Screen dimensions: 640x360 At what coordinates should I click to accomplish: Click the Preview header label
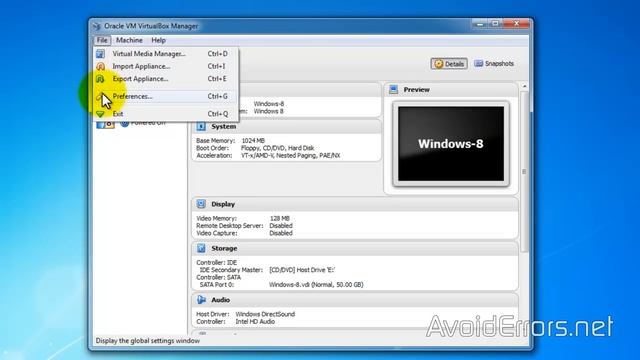click(x=416, y=89)
